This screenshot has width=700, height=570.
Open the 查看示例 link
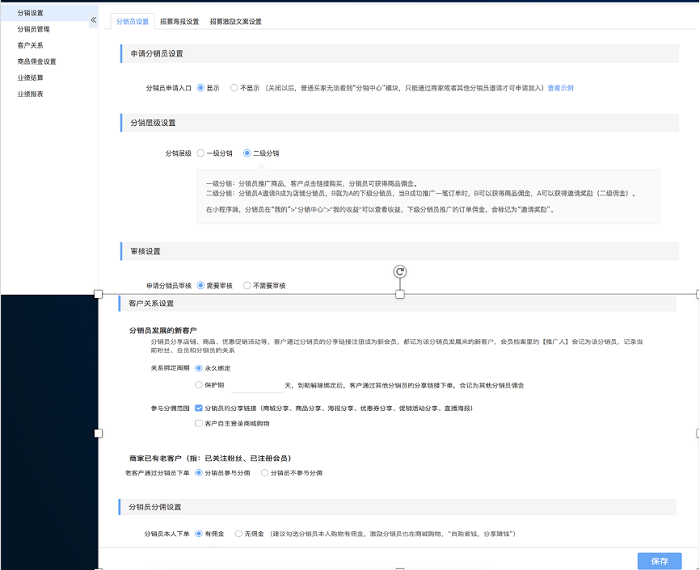coord(560,88)
